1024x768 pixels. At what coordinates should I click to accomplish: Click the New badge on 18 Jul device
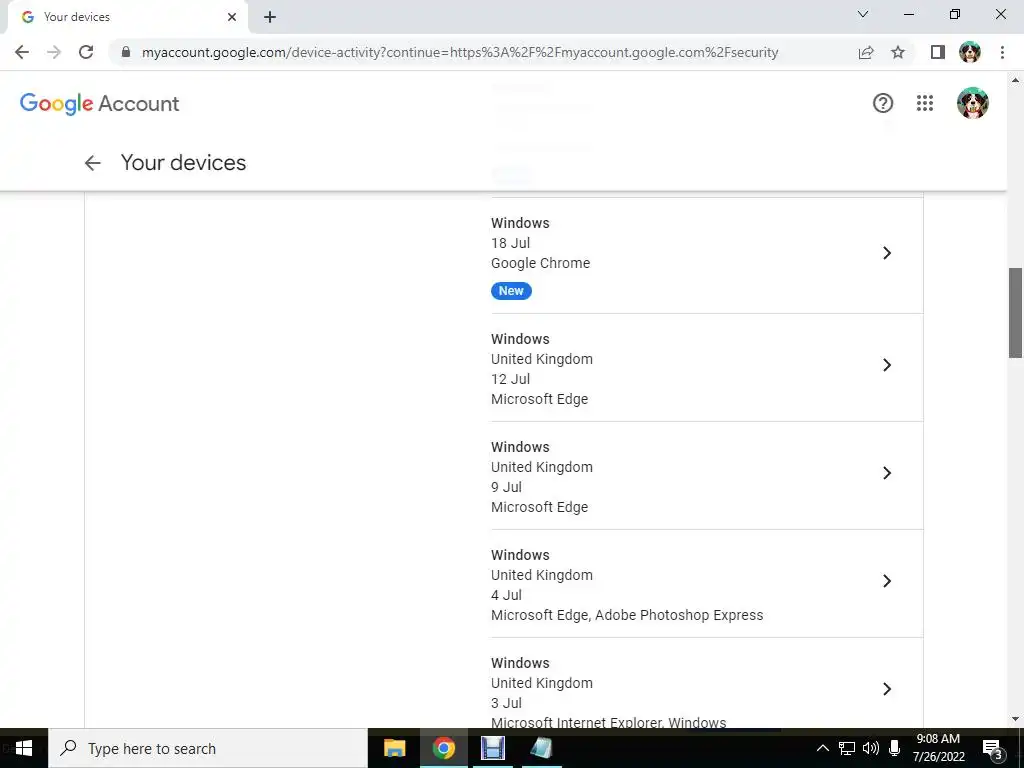[511, 291]
